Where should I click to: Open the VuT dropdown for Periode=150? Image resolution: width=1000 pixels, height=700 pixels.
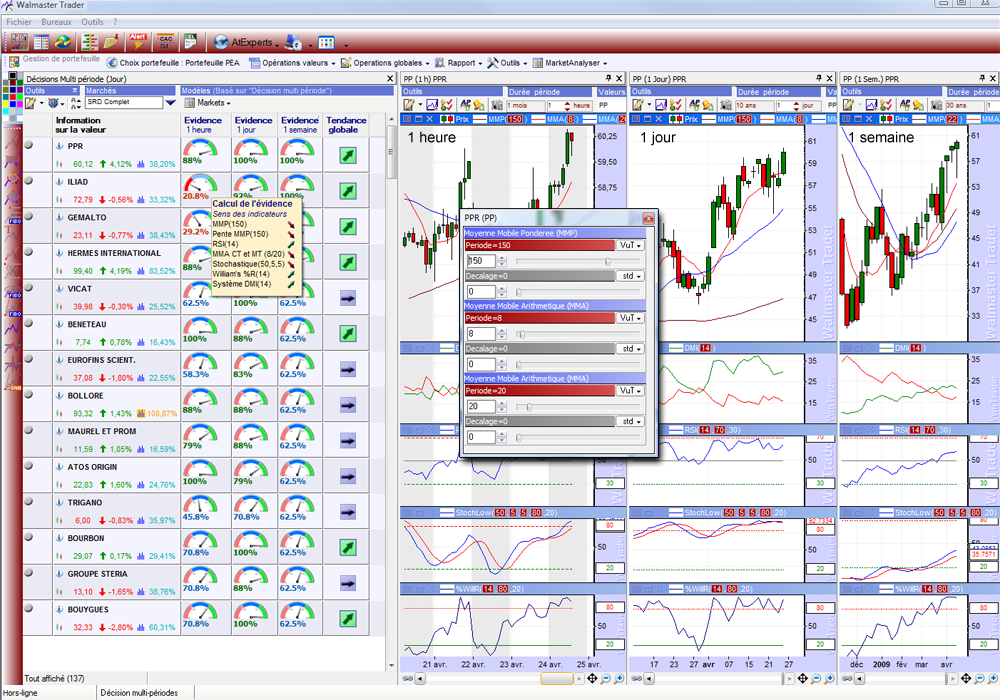(x=630, y=245)
